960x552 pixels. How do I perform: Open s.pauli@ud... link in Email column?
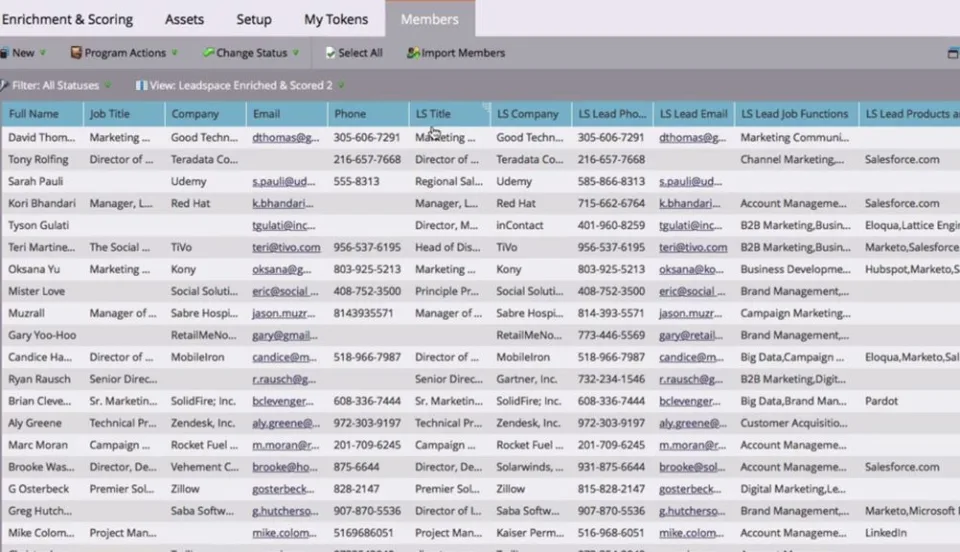[x=283, y=182]
